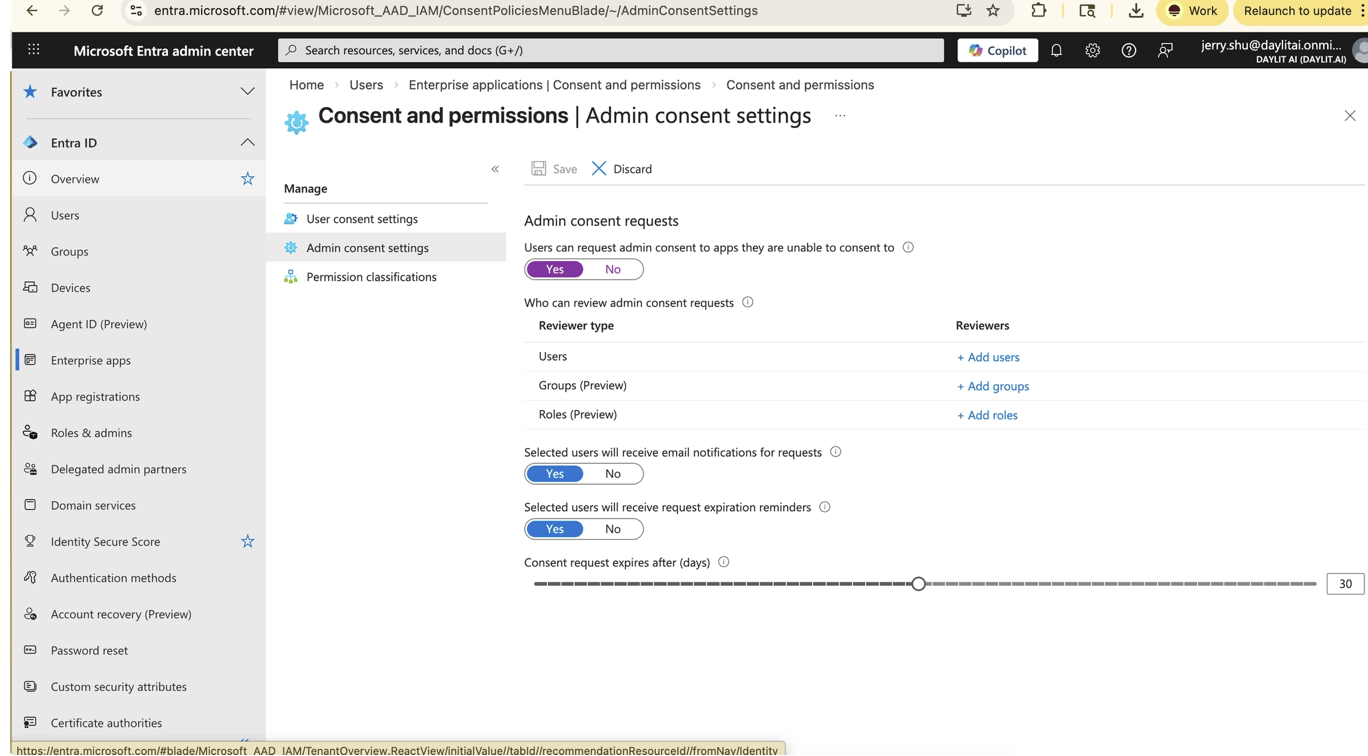Image resolution: width=1368 pixels, height=756 pixels.
Task: Click info icon beside email notifications setting
Action: 835,452
